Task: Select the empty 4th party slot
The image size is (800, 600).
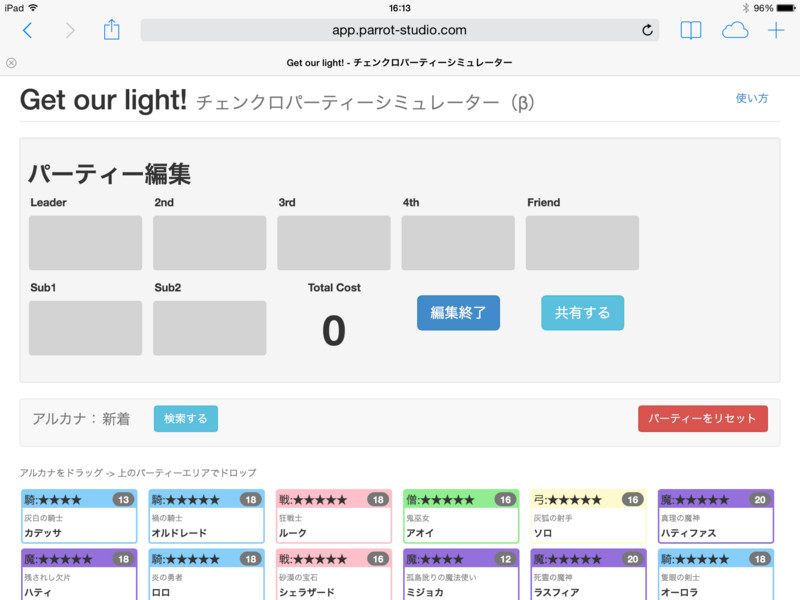Action: pyautogui.click(x=458, y=243)
